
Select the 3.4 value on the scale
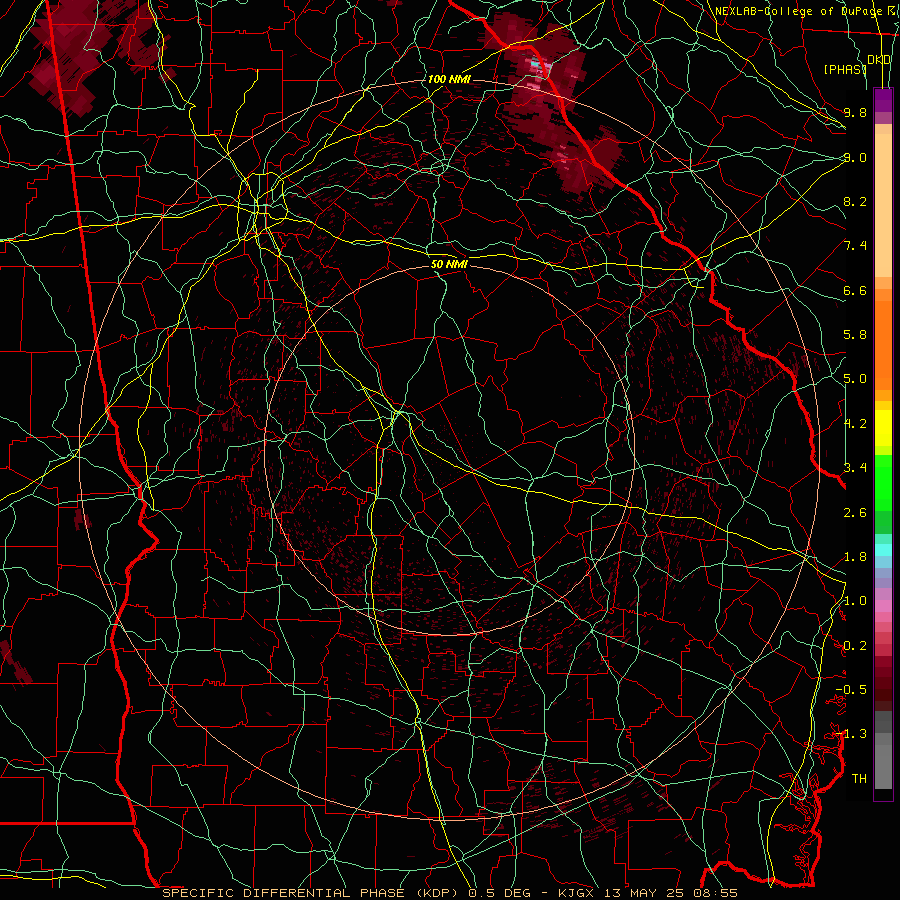pyautogui.click(x=855, y=468)
